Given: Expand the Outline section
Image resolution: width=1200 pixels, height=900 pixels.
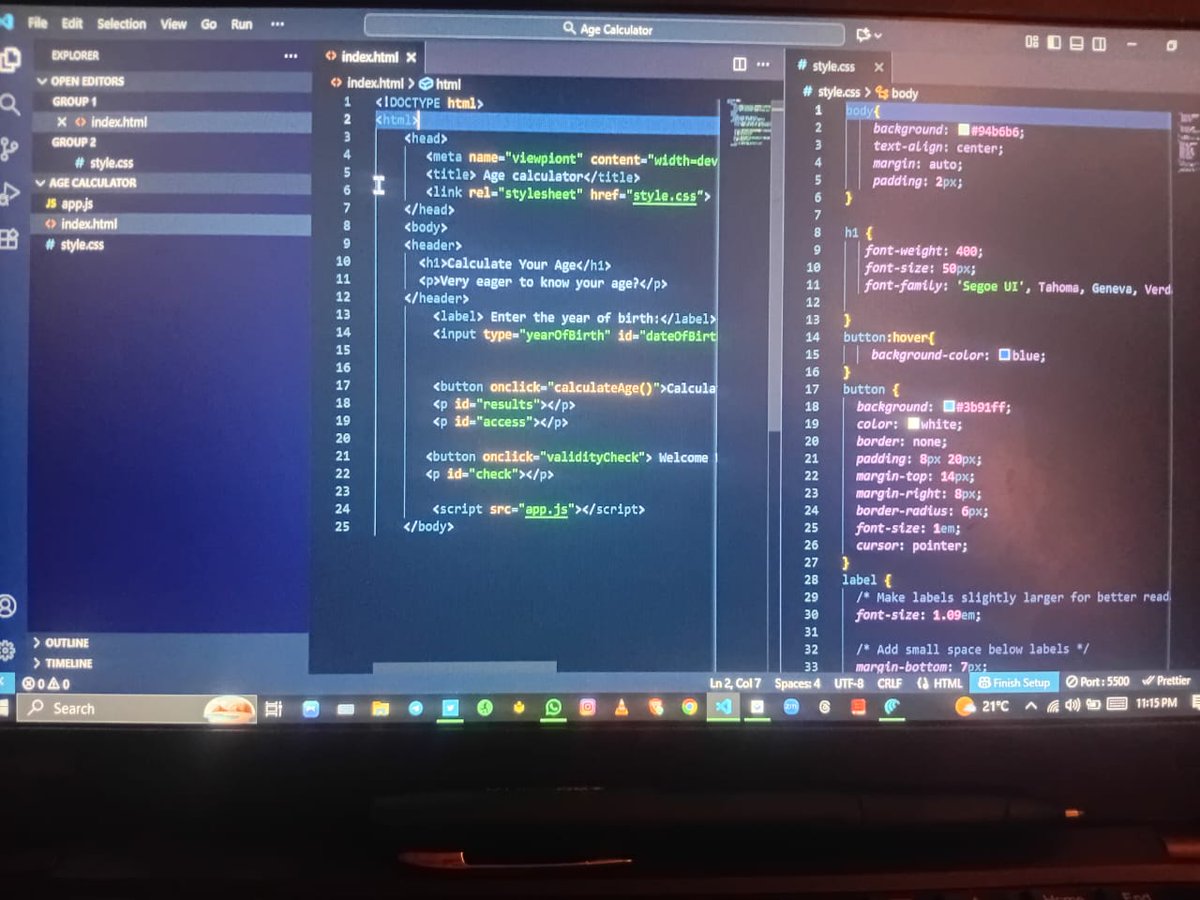Looking at the screenshot, I should (170, 643).
